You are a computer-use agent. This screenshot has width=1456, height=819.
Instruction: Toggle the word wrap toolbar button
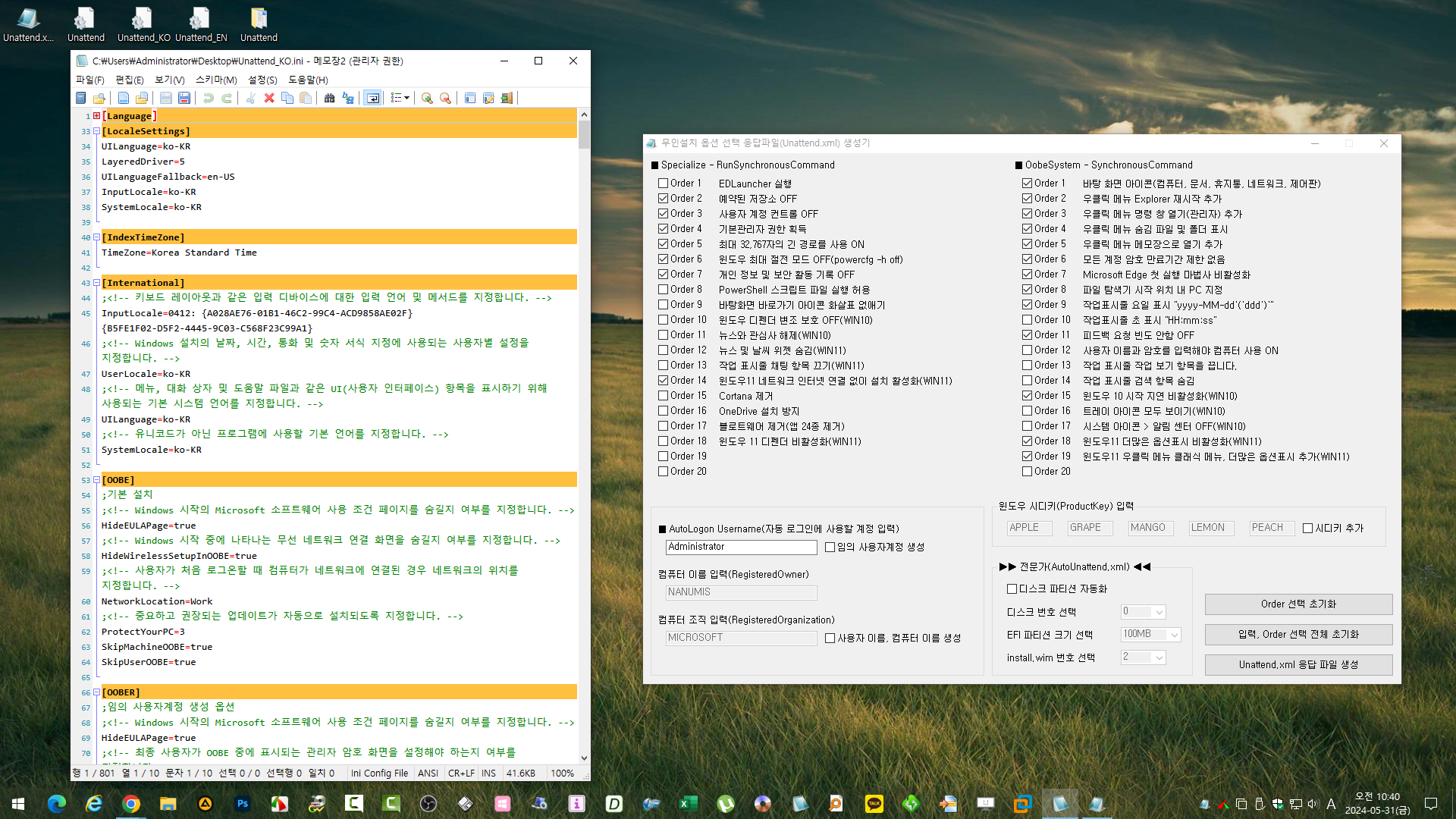click(x=372, y=98)
